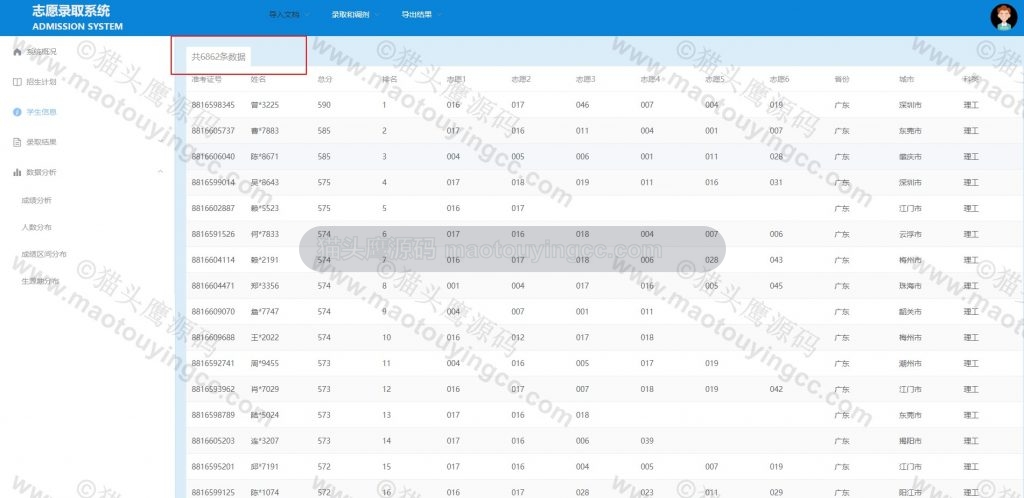Open 成绩区间分布 in the sidebar
The image size is (1024, 498).
pos(44,254)
